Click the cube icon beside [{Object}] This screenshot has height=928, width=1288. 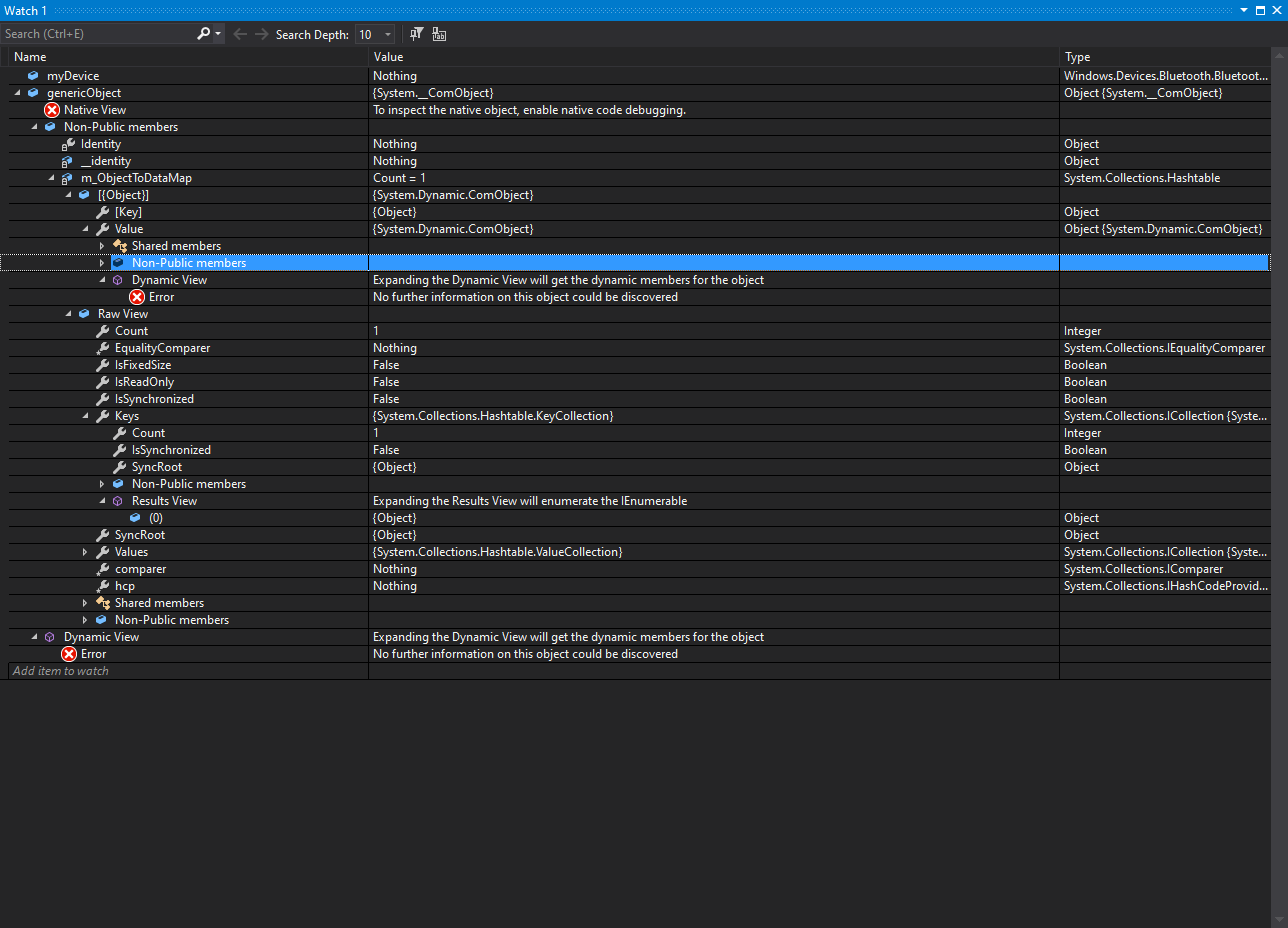[84, 195]
